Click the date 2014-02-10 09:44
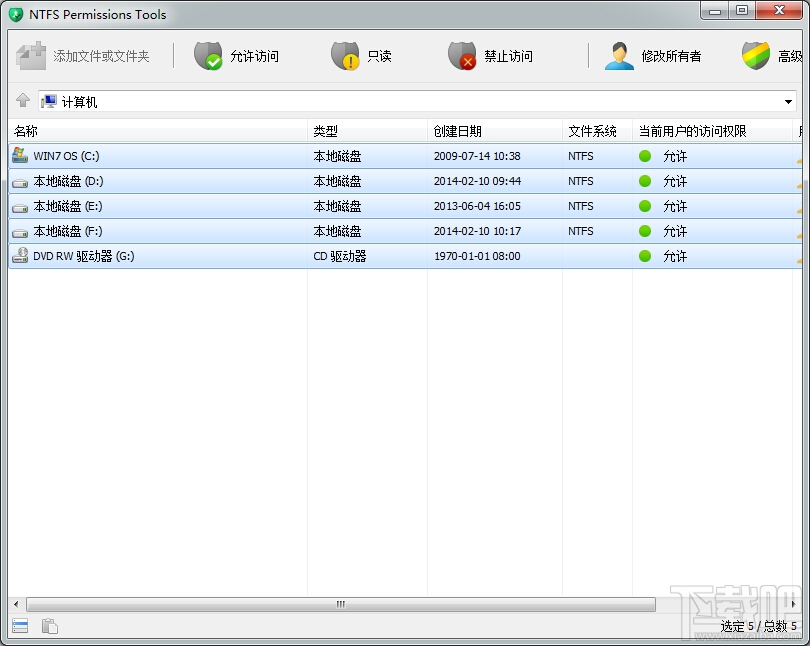Viewport: 810px width, 646px height. click(x=477, y=181)
